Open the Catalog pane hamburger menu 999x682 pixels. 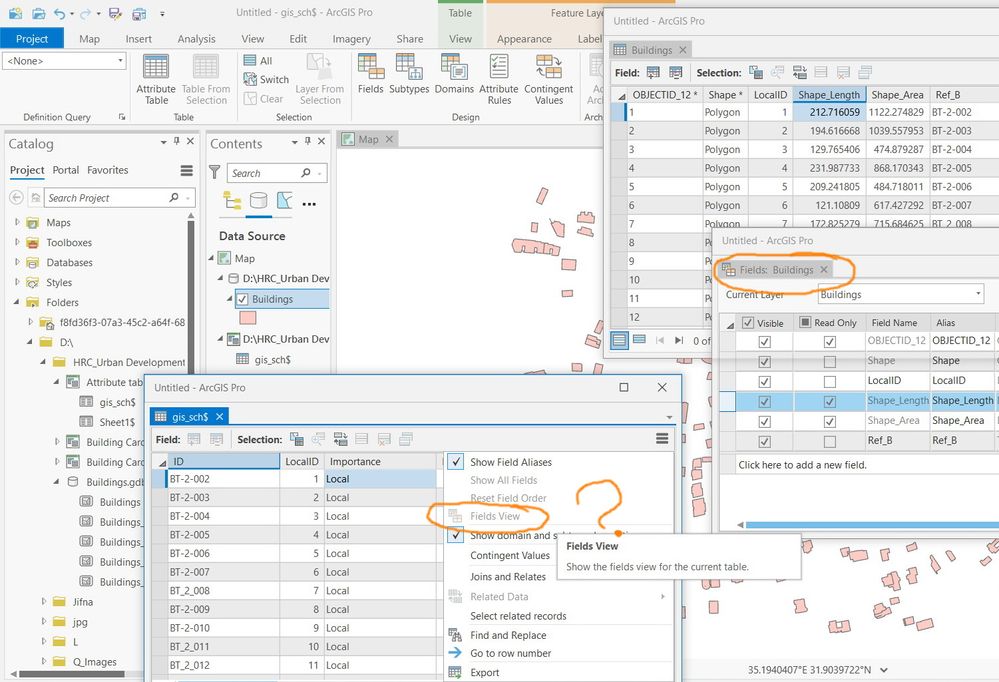186,170
